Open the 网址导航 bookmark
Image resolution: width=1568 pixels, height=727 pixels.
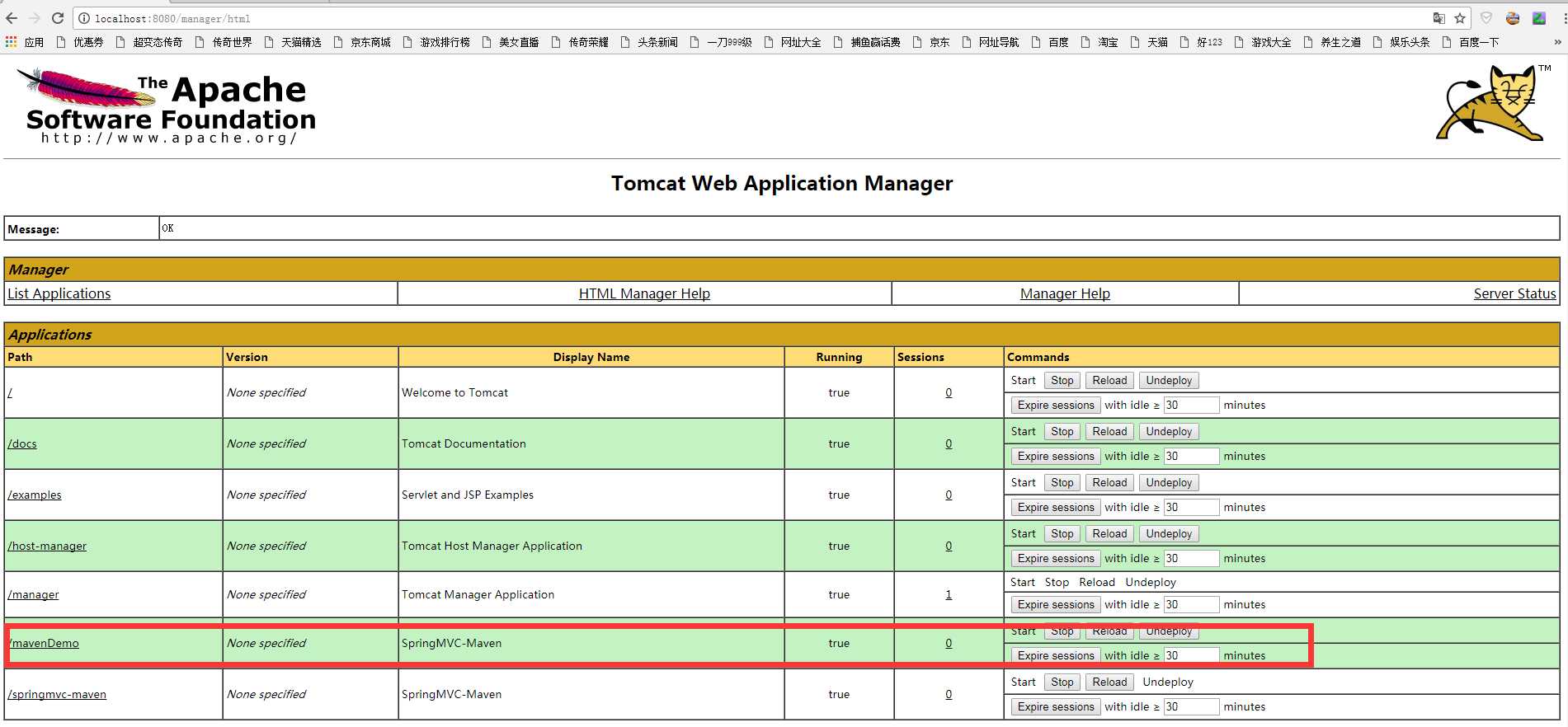click(x=991, y=42)
